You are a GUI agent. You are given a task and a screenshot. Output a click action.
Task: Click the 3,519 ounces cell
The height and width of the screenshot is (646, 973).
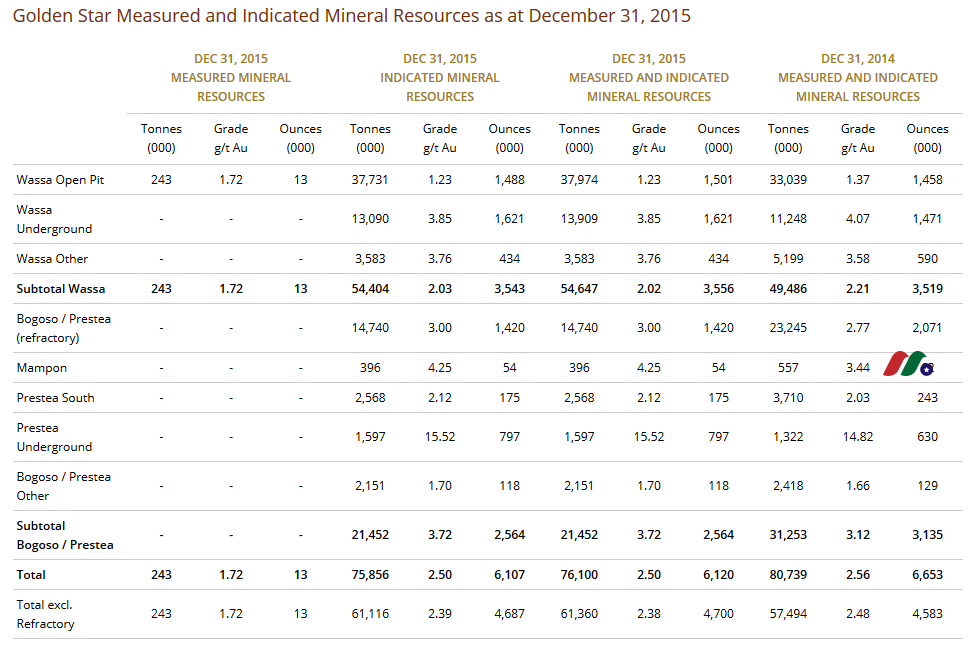[927, 289]
